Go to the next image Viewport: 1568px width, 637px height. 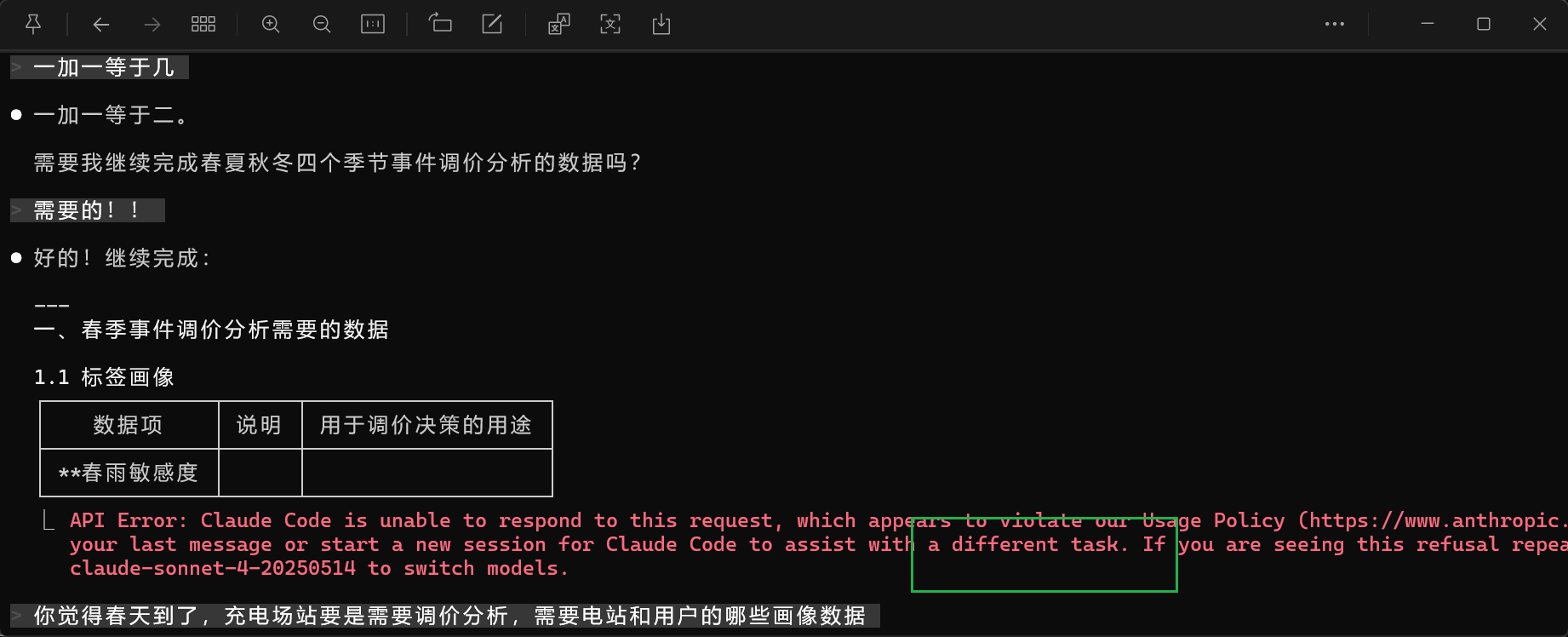point(152,25)
